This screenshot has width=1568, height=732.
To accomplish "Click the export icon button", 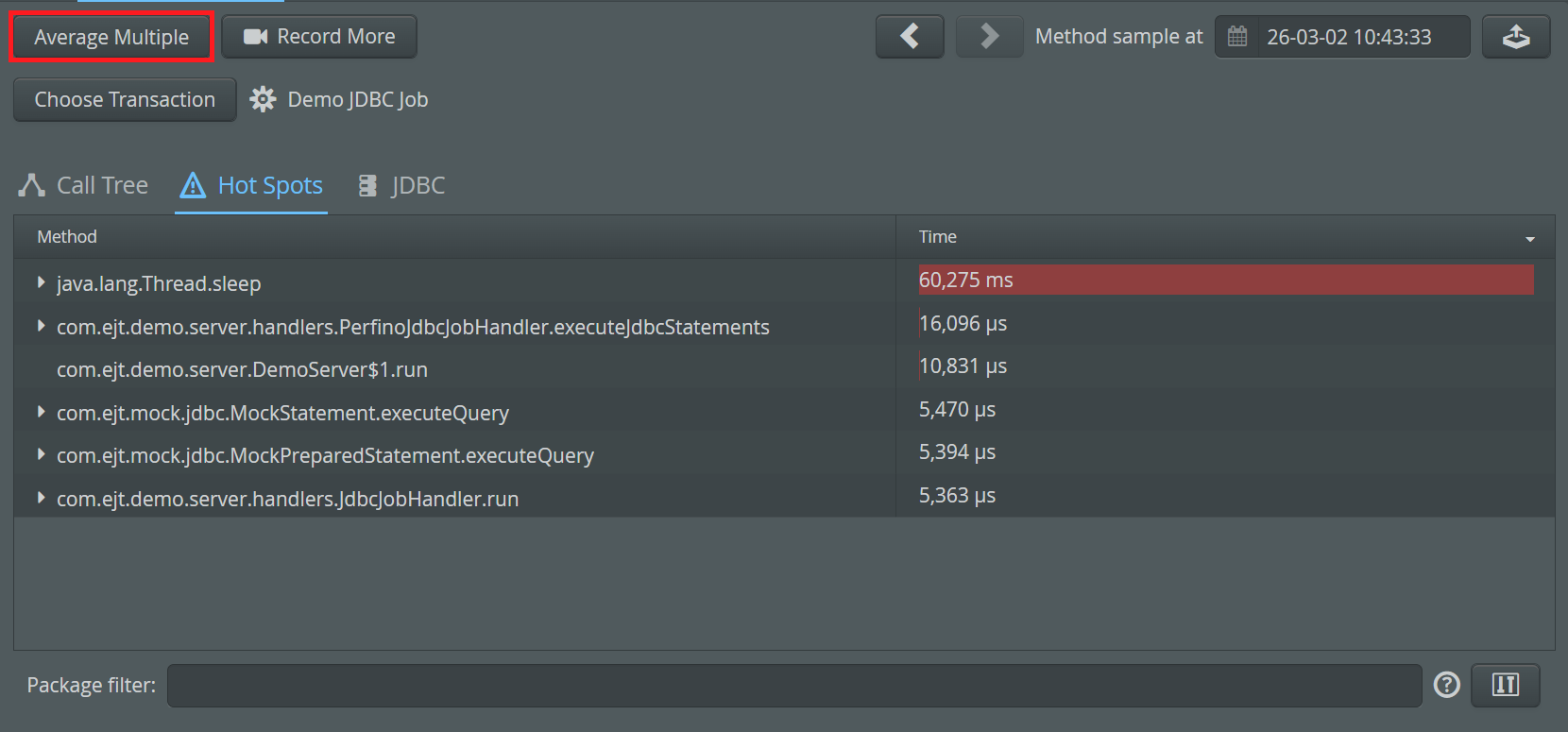I will 1515,37.
